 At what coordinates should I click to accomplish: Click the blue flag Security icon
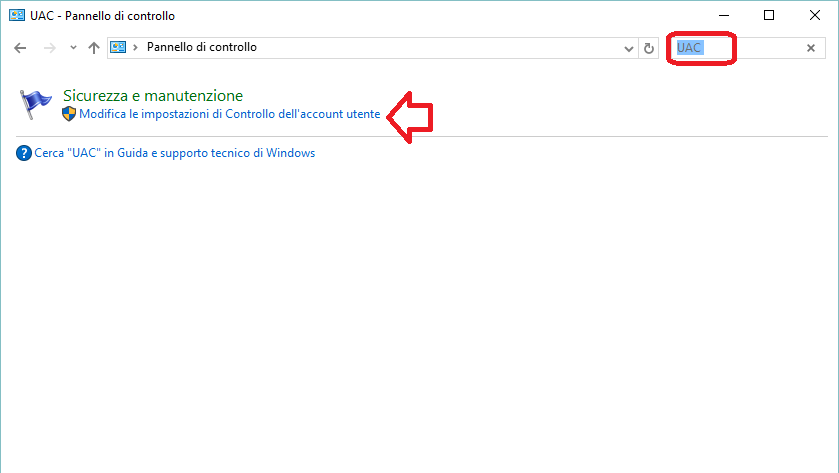[35, 104]
